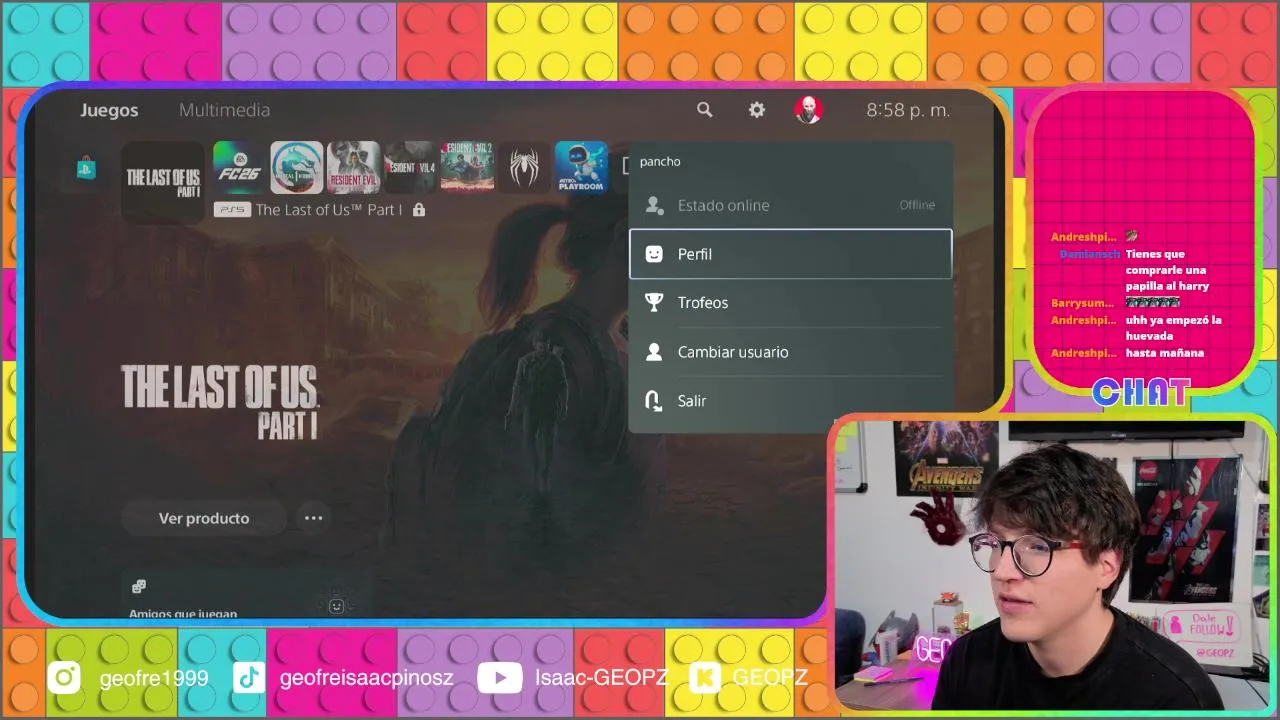Click the TikTok logo in the overlay

point(248,678)
